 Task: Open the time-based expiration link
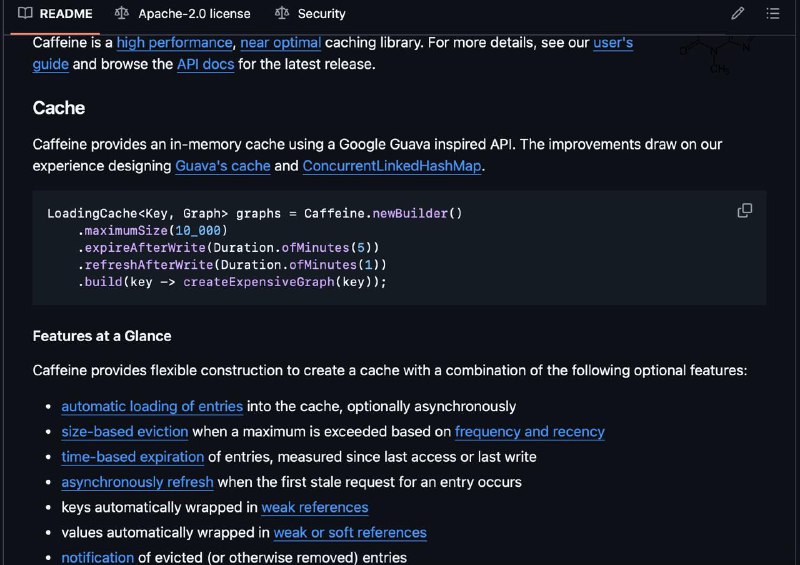(x=133, y=457)
